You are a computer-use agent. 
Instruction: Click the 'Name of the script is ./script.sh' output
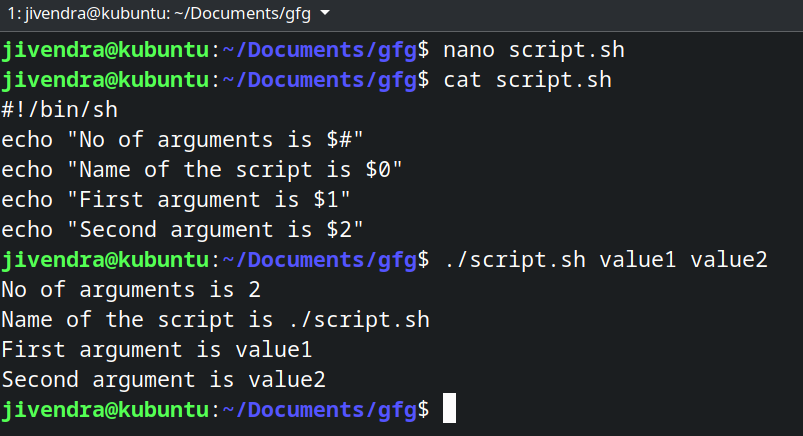point(215,320)
